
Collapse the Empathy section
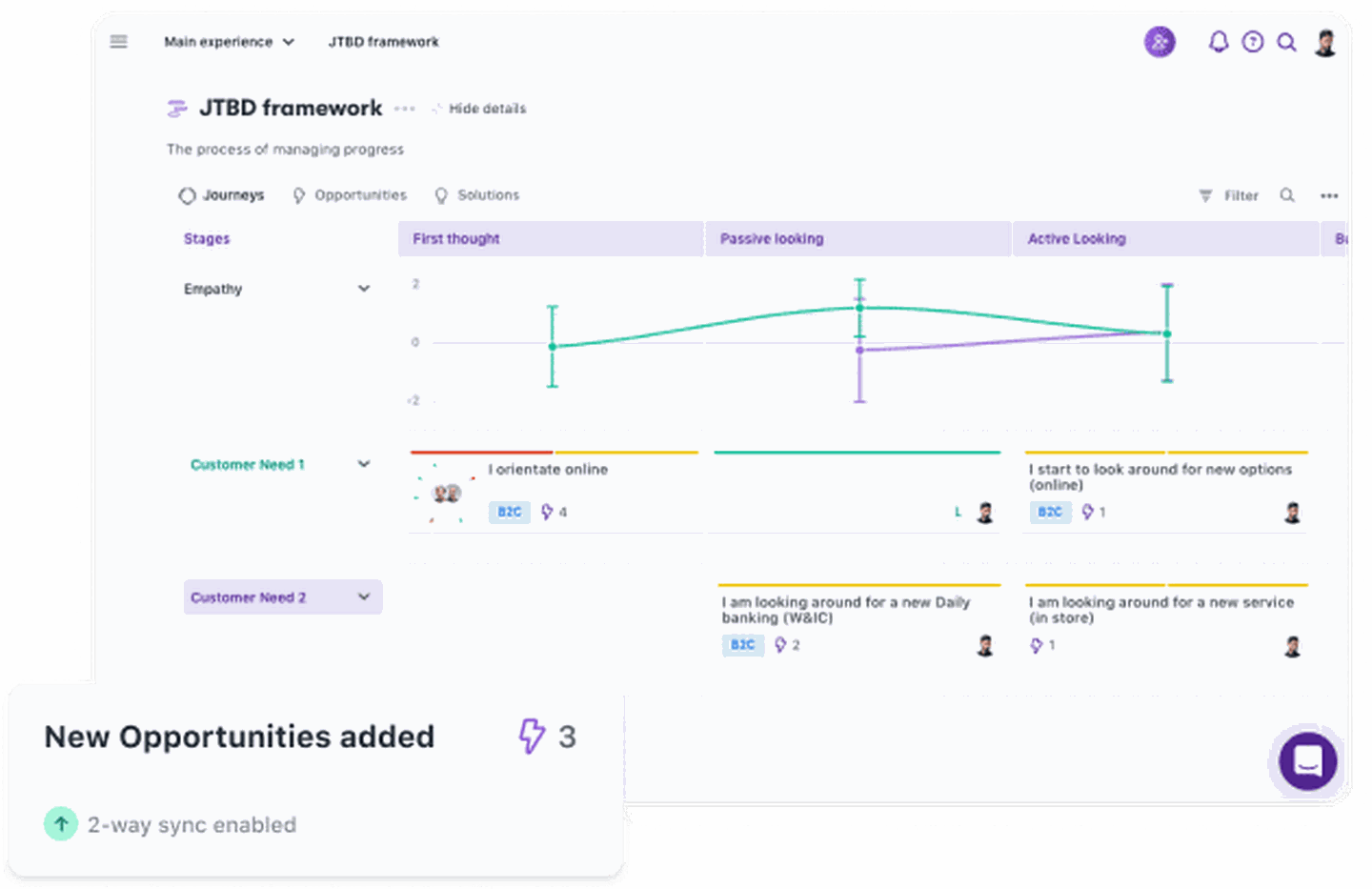(365, 288)
